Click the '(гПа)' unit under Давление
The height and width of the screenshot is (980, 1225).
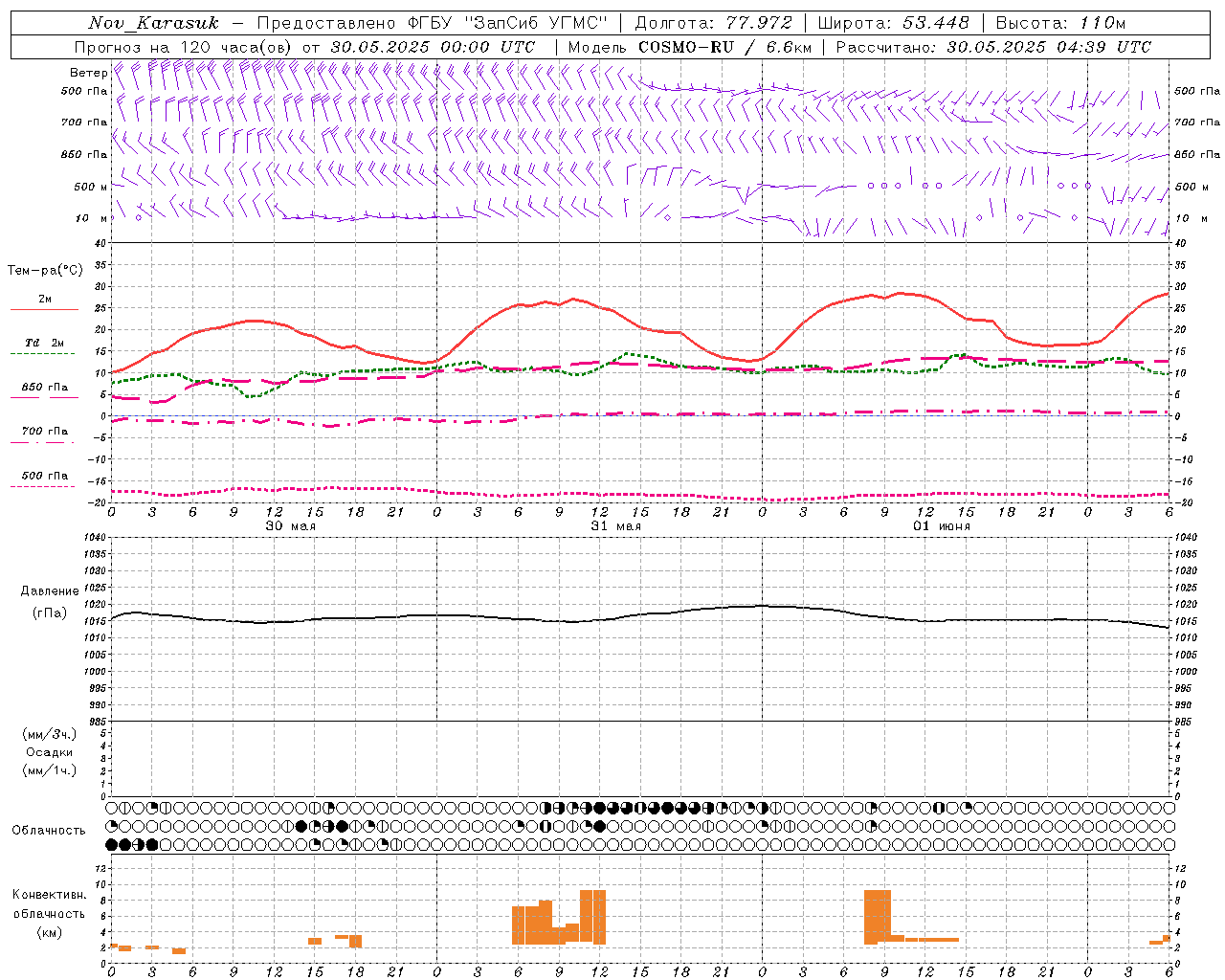(x=50, y=613)
